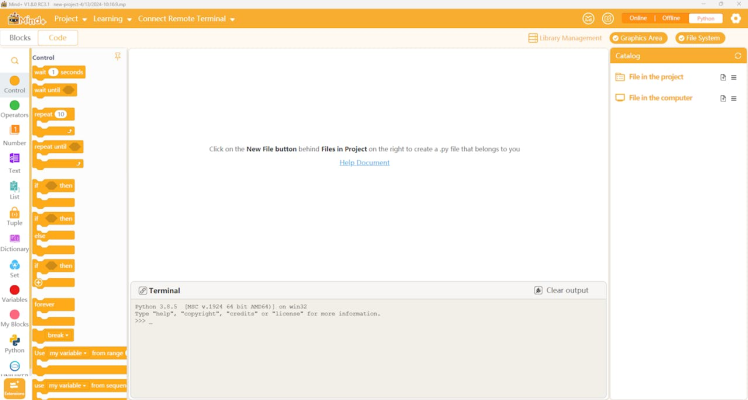This screenshot has width=748, height=400.
Task: Click the Mind+ logo
Action: click(x=27, y=19)
